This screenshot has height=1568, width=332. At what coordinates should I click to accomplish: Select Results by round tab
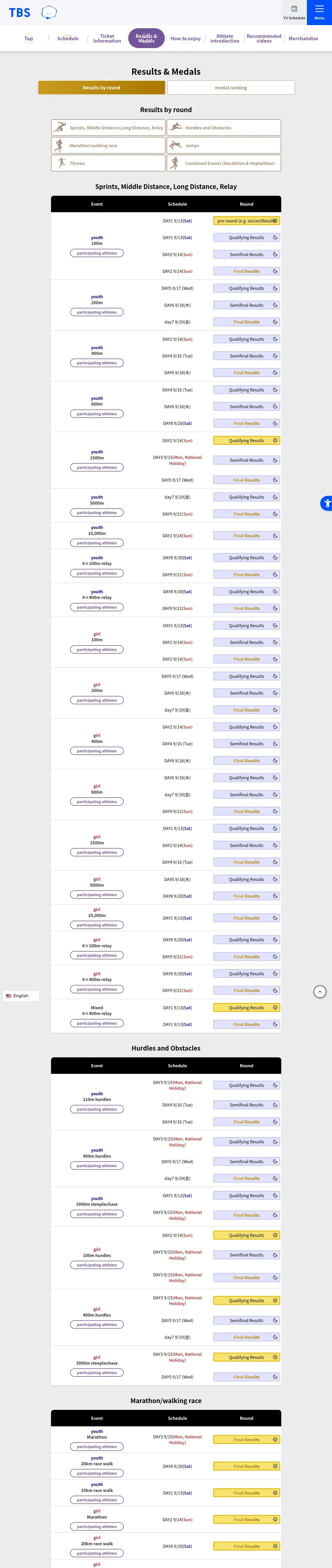(x=101, y=88)
